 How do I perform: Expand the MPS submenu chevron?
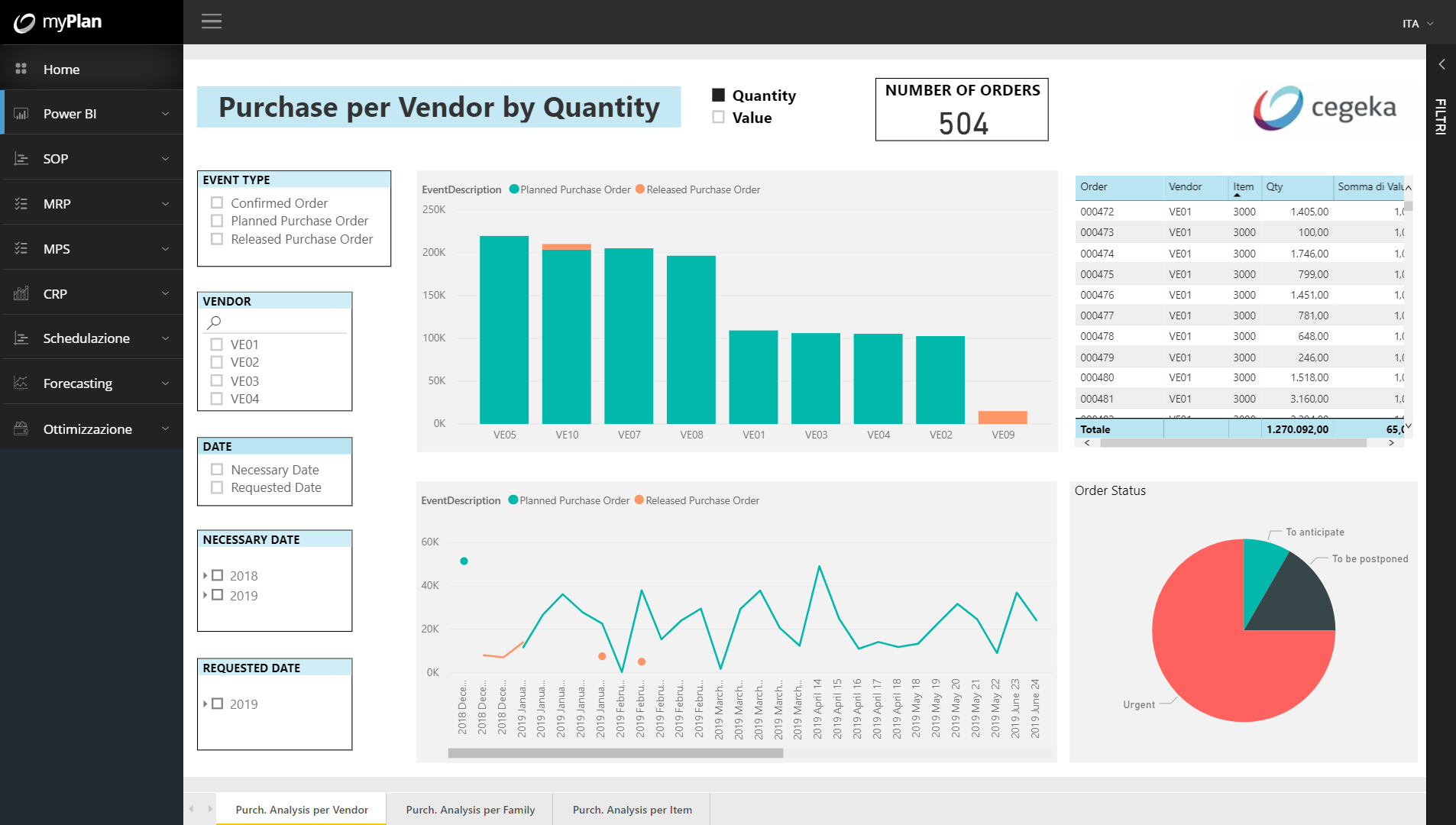point(166,249)
